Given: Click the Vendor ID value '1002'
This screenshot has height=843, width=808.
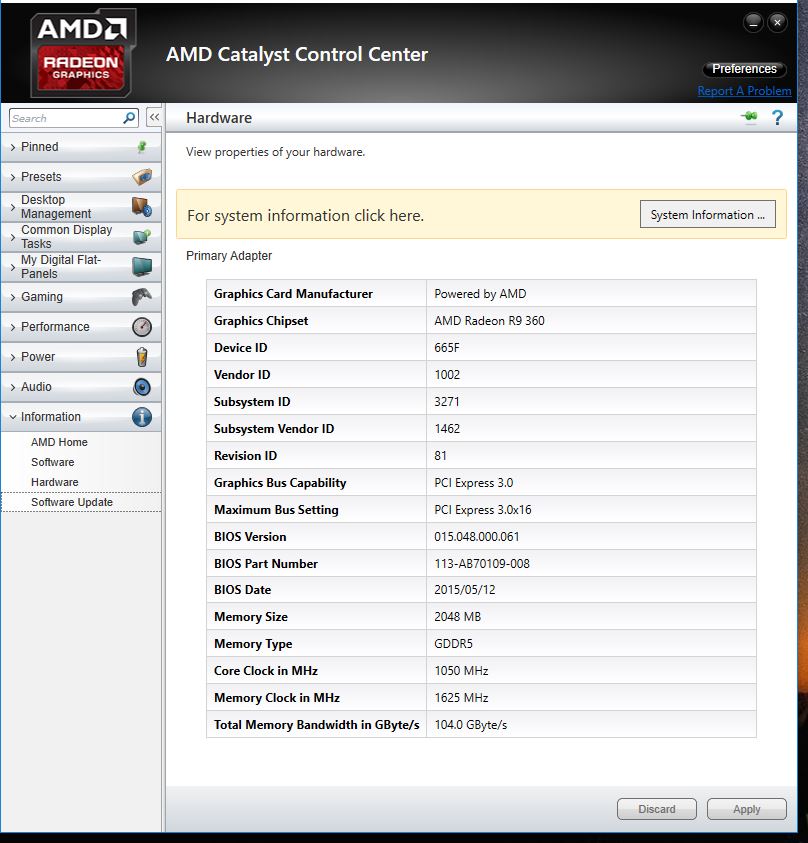Looking at the screenshot, I should click(x=447, y=374).
